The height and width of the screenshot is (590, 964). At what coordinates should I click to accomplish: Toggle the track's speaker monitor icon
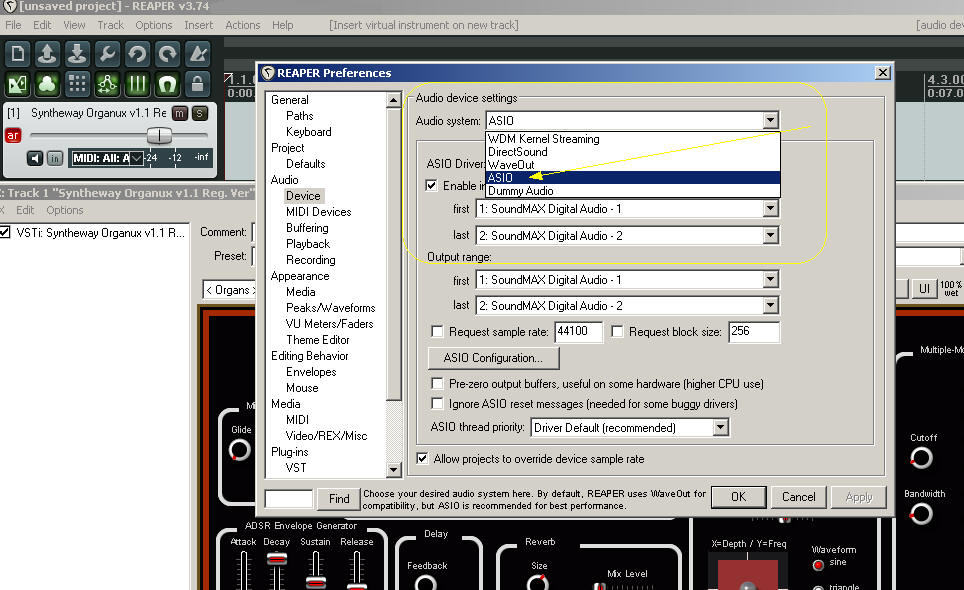(35, 159)
